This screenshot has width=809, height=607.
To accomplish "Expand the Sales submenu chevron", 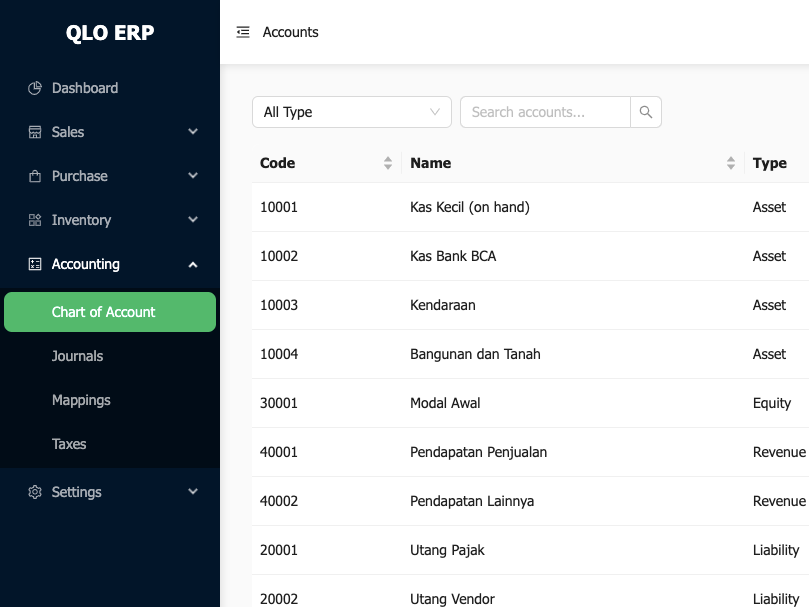I will (193, 132).
